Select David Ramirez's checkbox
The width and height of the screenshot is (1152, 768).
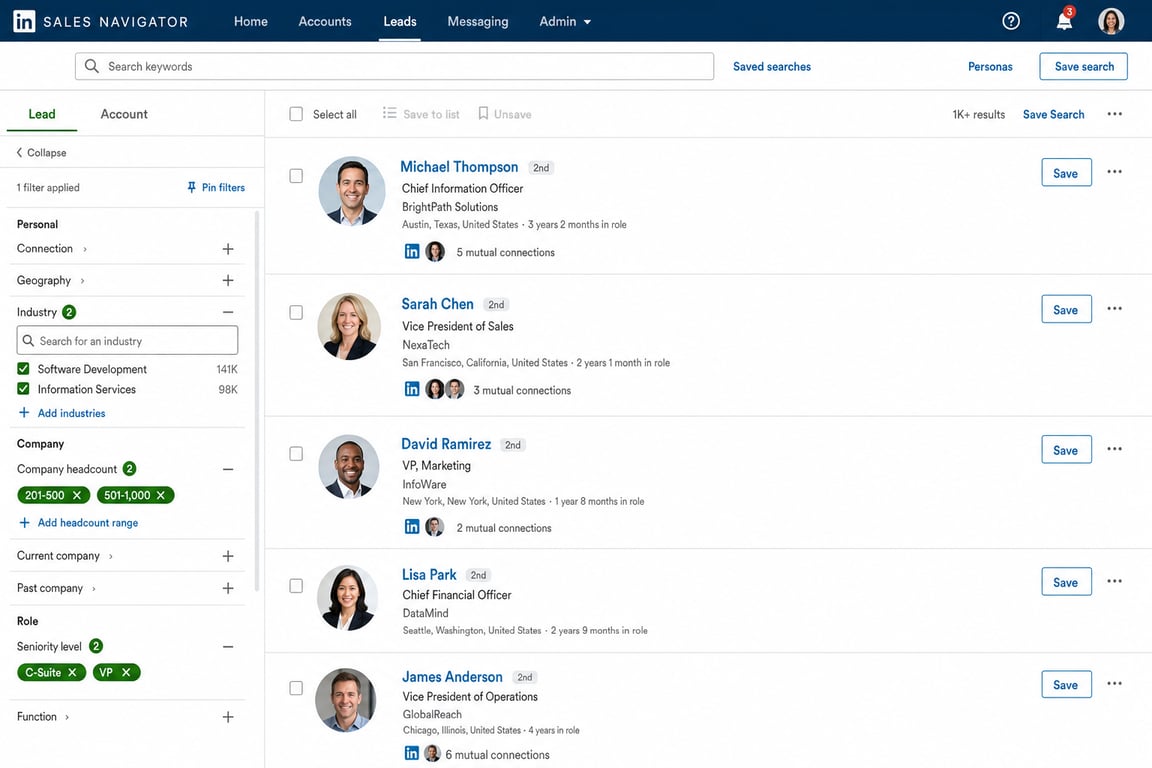(x=296, y=453)
